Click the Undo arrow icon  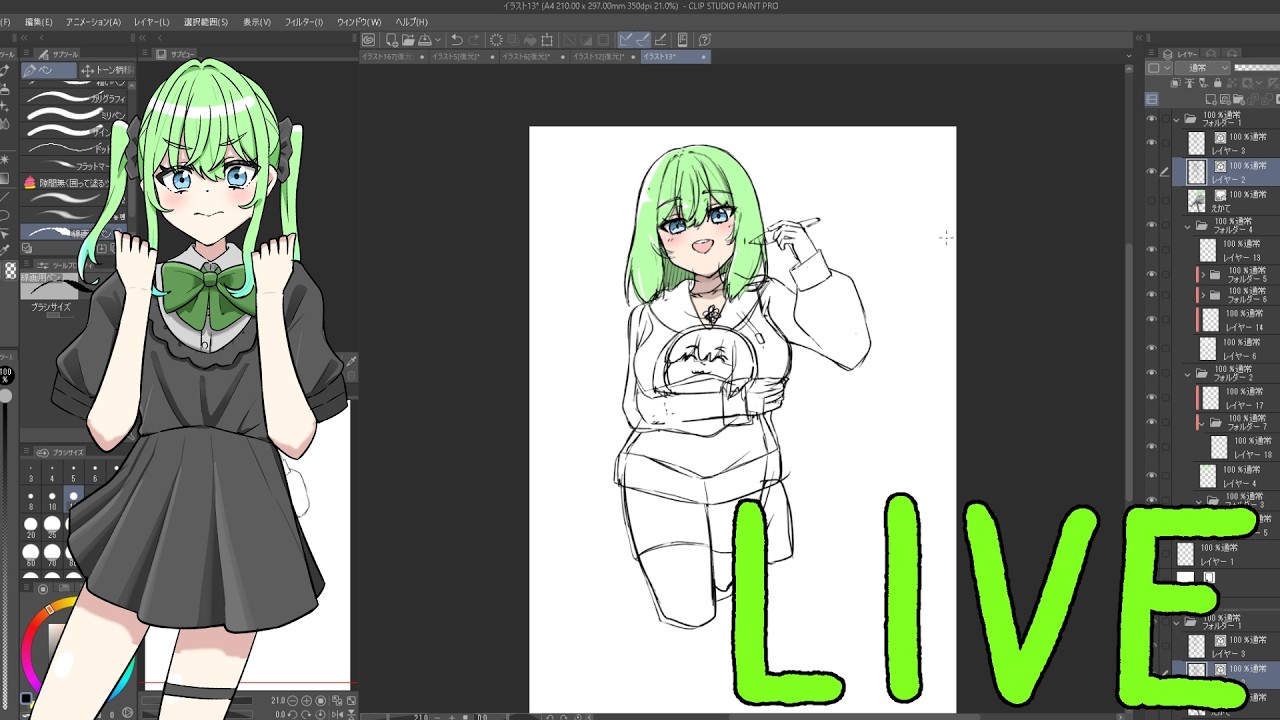coord(457,40)
